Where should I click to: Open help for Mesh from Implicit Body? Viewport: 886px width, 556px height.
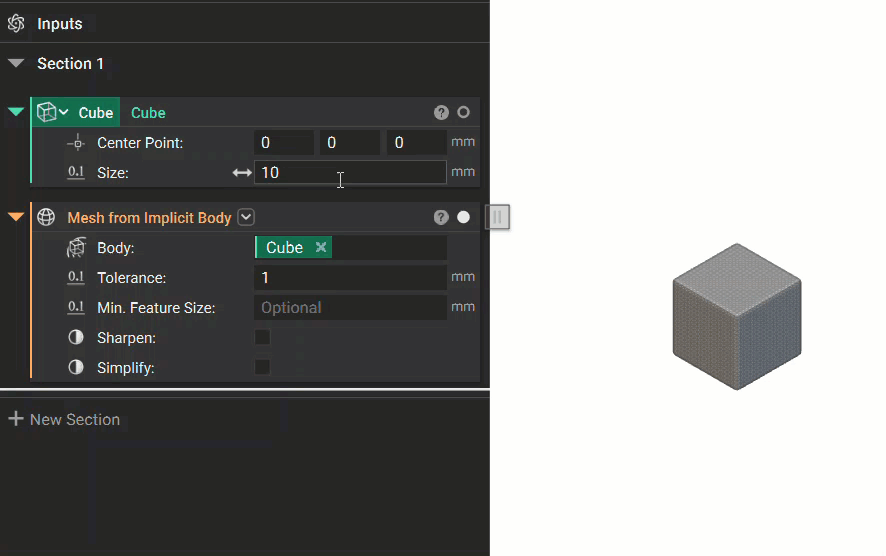pos(441,218)
